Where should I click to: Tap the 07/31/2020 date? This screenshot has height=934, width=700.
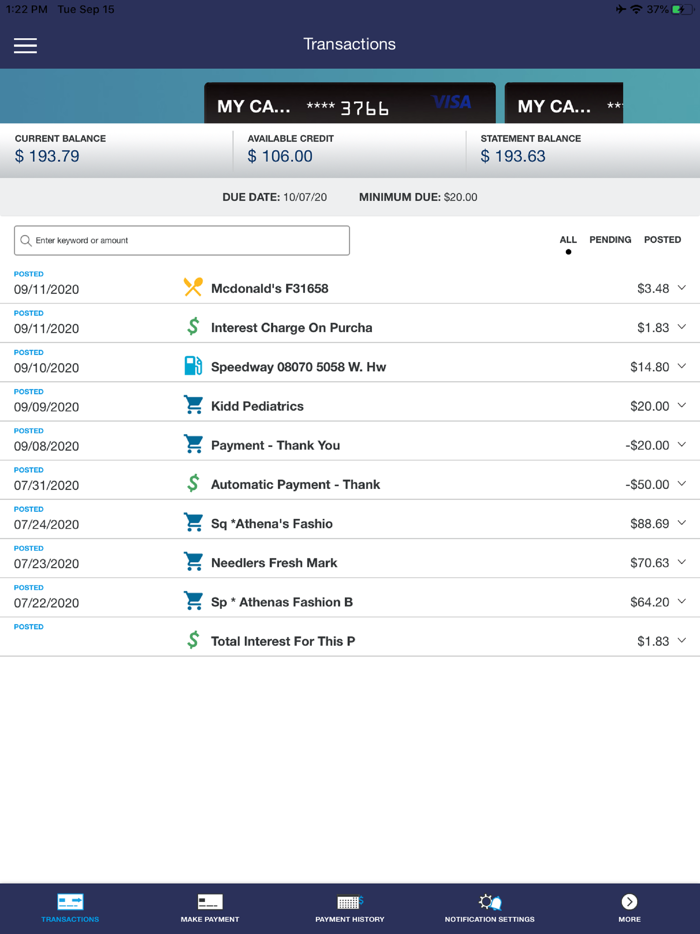click(46, 485)
